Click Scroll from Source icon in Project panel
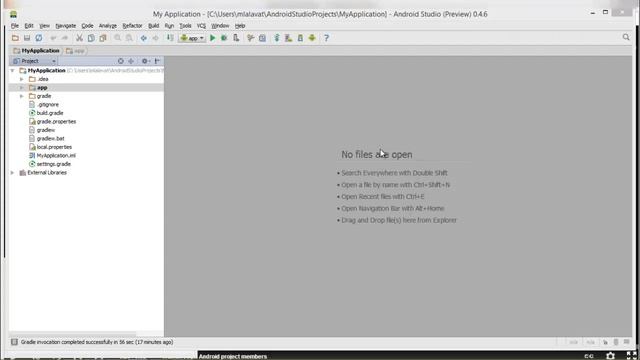Image resolution: width=640 pixels, height=360 pixels. 120,61
